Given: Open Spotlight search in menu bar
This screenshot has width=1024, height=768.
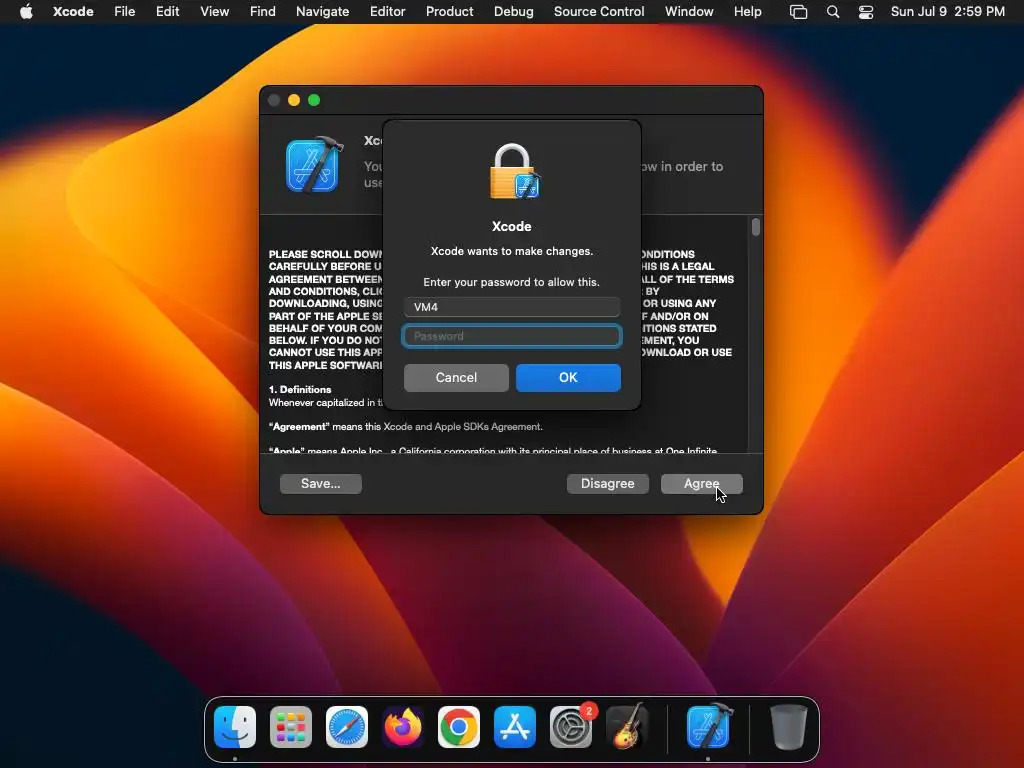Looking at the screenshot, I should [x=833, y=12].
